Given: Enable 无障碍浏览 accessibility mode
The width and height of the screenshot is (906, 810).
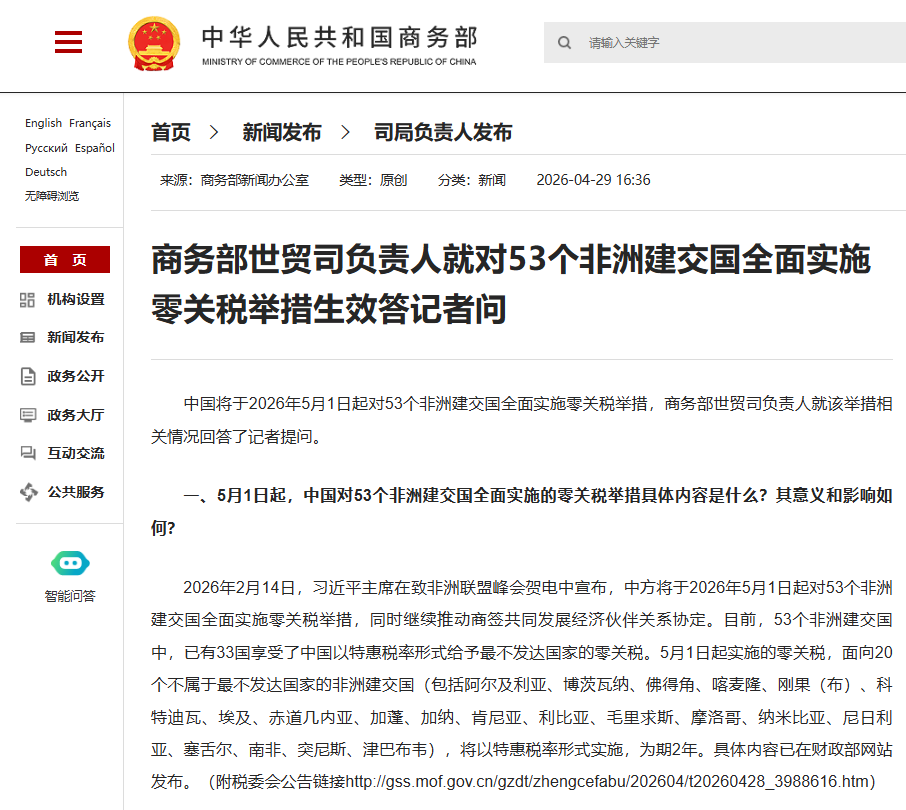Looking at the screenshot, I should [52, 196].
